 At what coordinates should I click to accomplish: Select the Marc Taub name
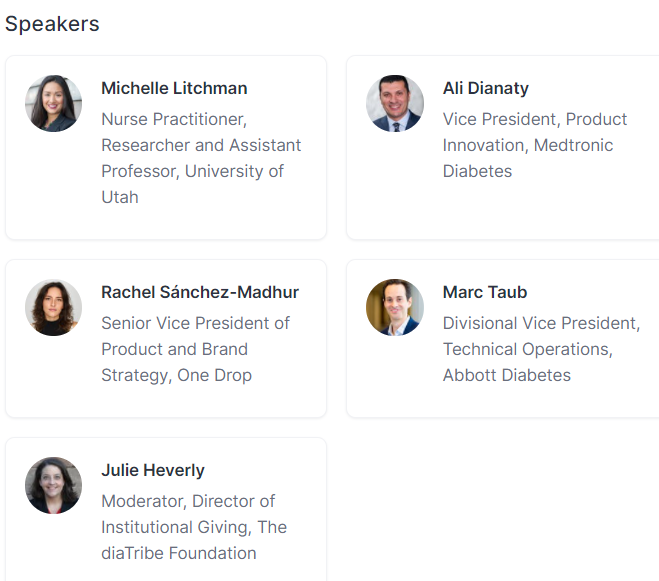pyautogui.click(x=484, y=292)
